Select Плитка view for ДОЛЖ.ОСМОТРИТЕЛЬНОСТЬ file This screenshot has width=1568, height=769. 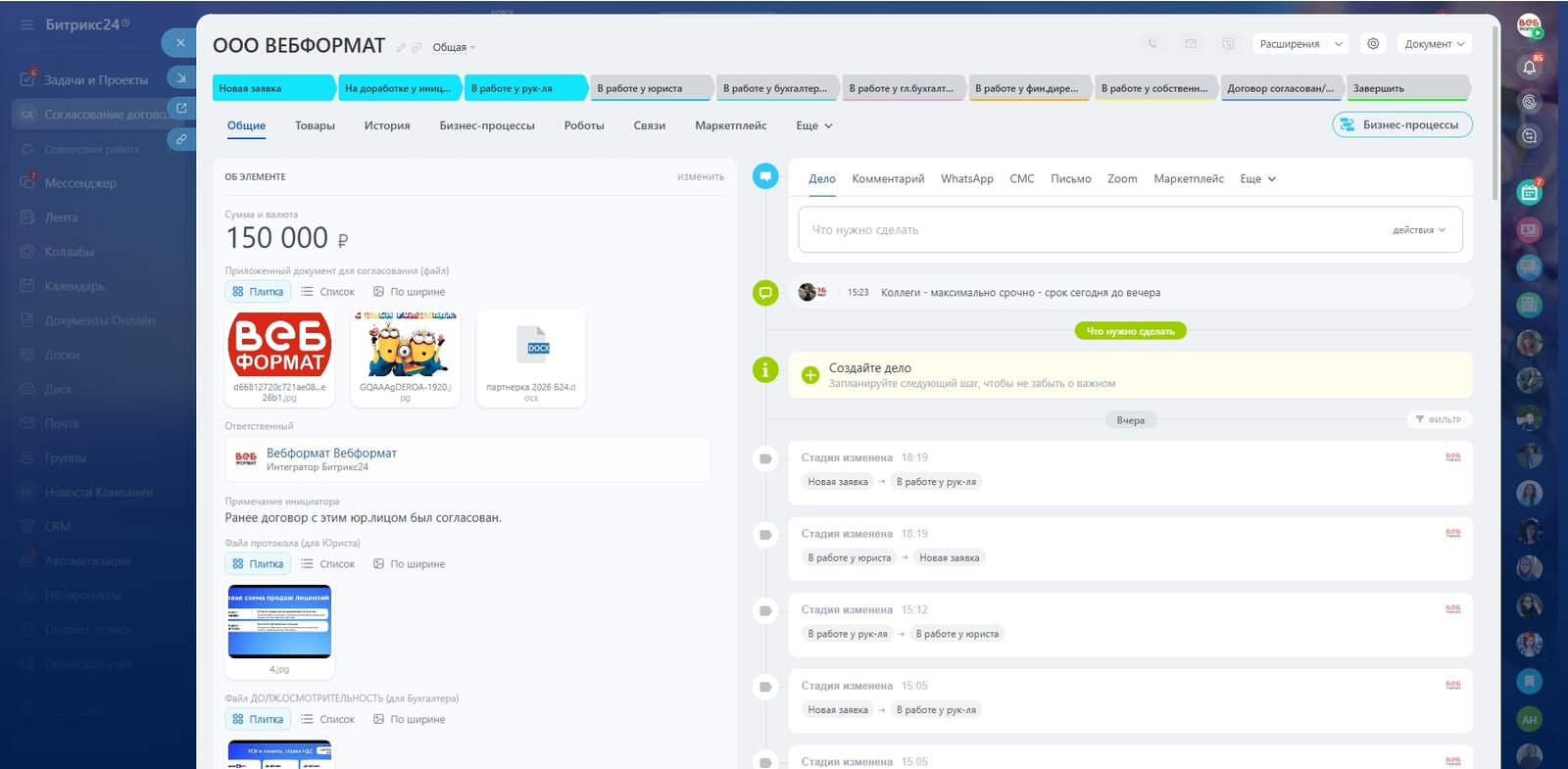point(258,719)
